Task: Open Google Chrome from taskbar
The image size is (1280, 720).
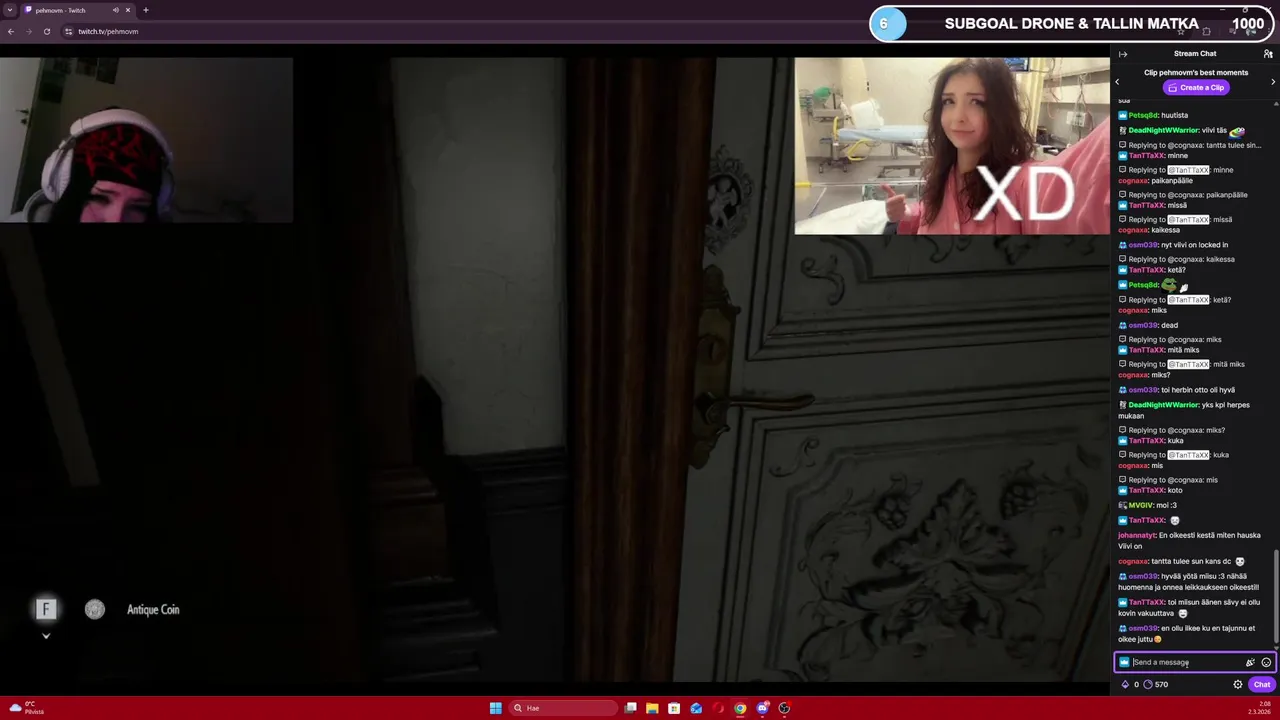Action: pyautogui.click(x=740, y=708)
